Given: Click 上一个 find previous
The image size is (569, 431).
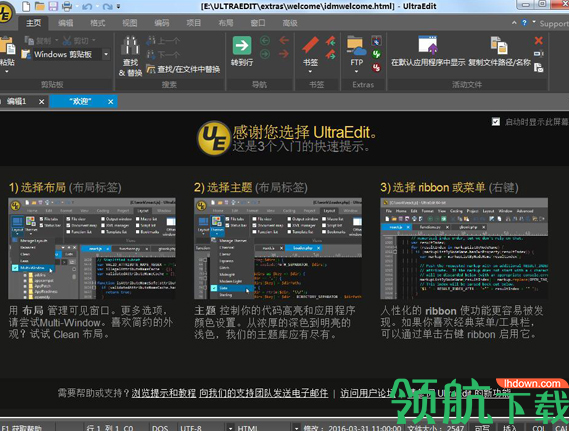Looking at the screenshot, I should pos(163,41).
